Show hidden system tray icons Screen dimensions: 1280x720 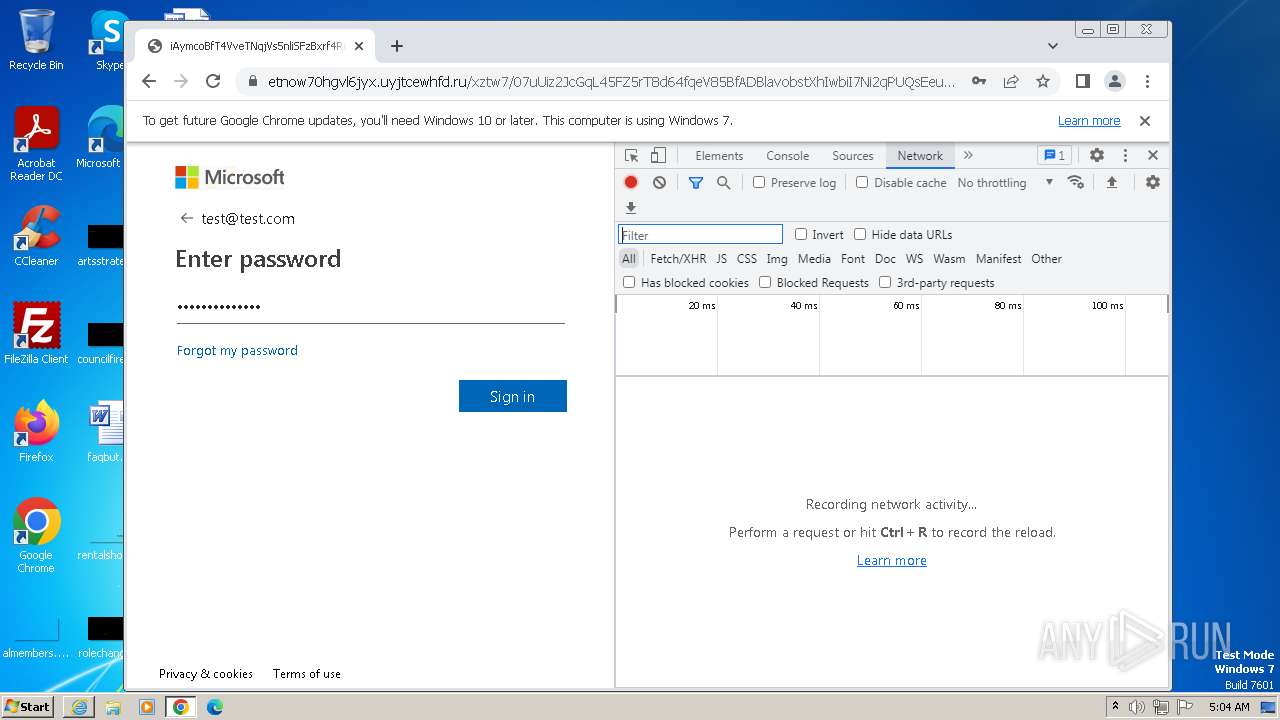pos(1116,707)
